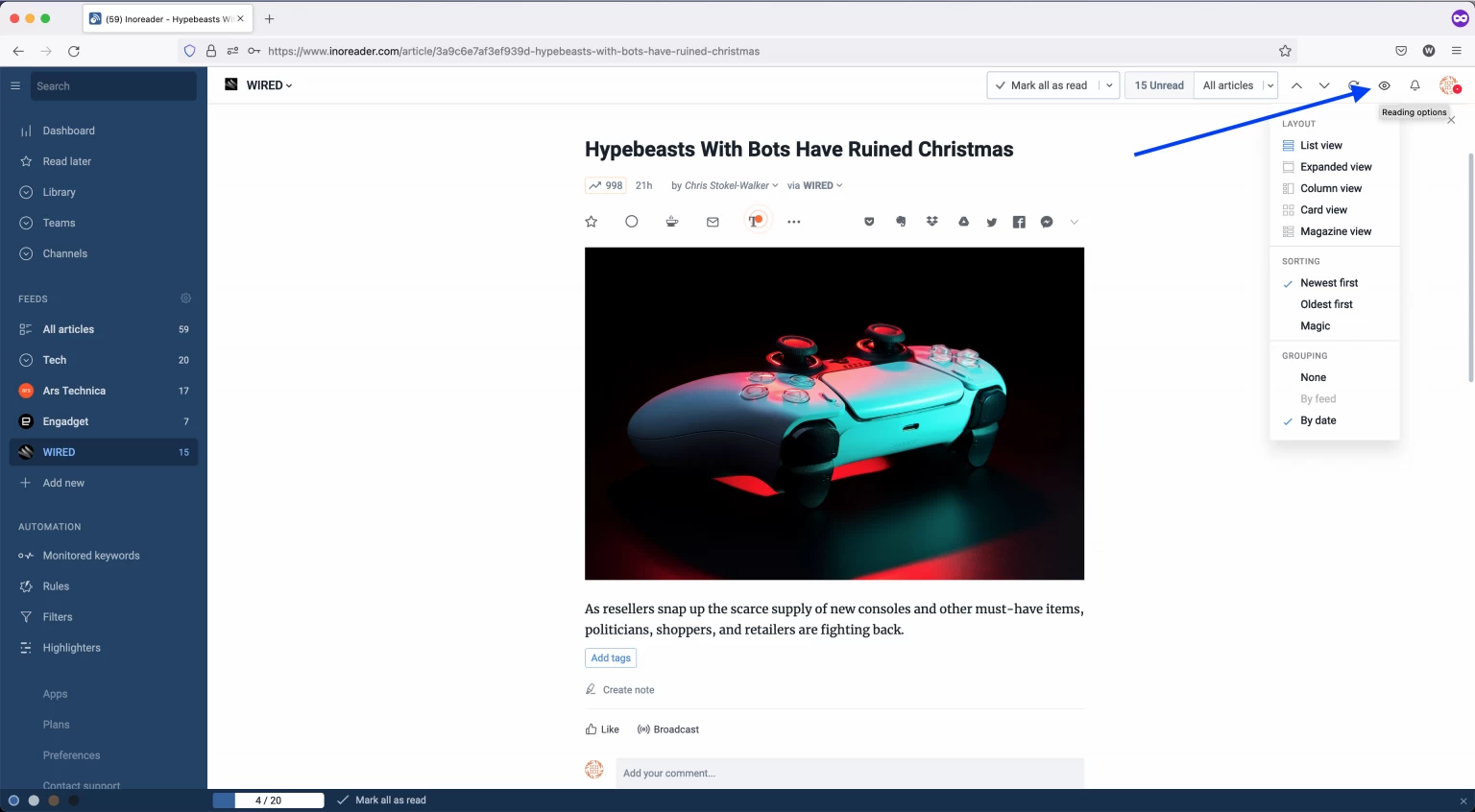Open notifications with the bell icon

click(1415, 85)
